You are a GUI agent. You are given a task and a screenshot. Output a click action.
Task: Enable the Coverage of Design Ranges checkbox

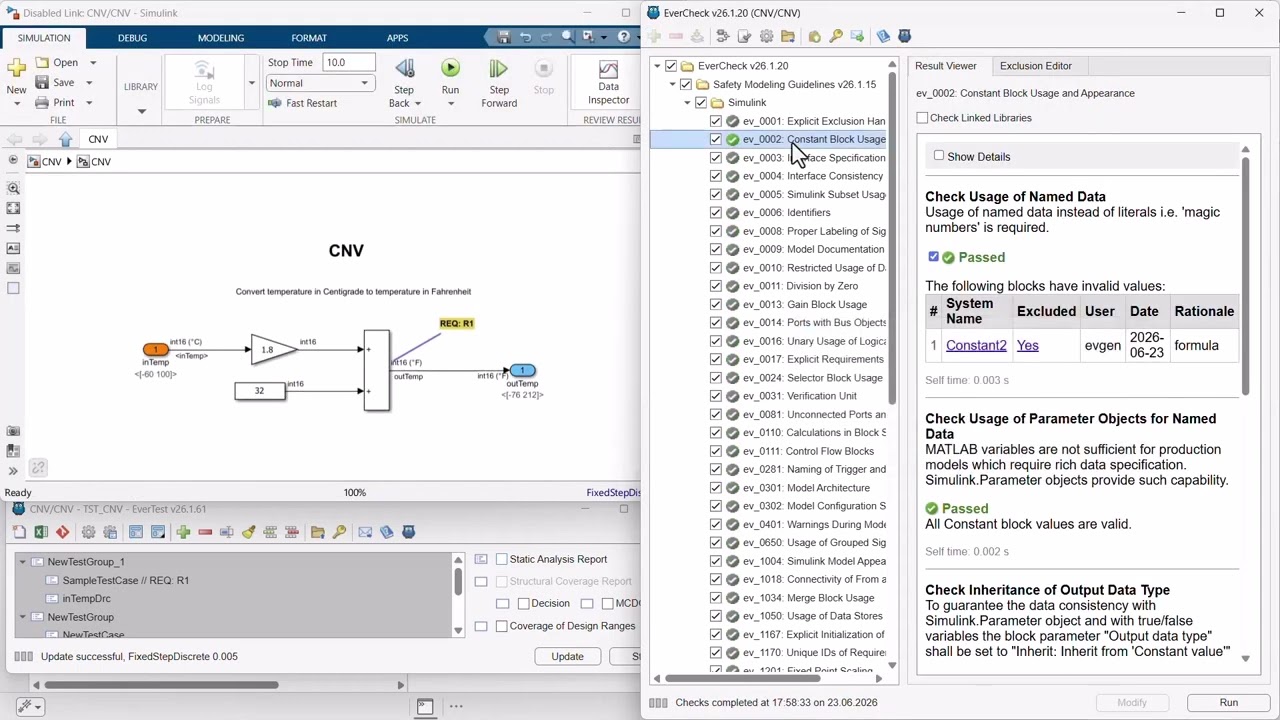coord(502,626)
